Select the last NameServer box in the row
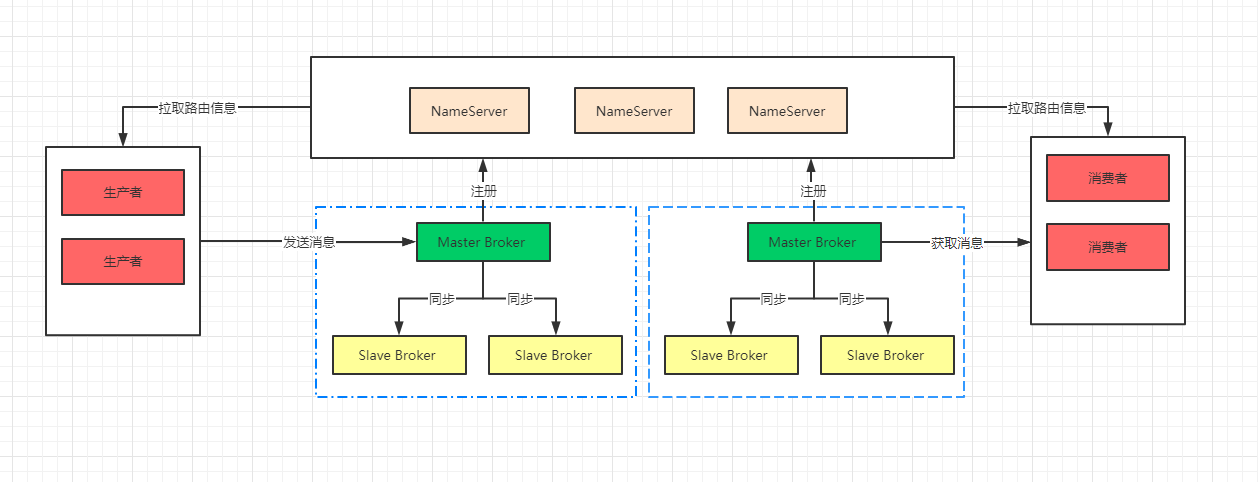The image size is (1258, 482). [x=787, y=111]
